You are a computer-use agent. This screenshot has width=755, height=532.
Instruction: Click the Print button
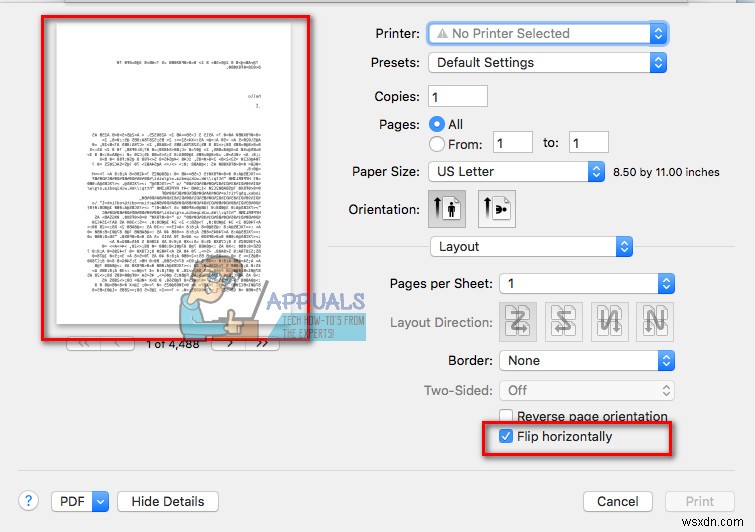pyautogui.click(x=700, y=502)
